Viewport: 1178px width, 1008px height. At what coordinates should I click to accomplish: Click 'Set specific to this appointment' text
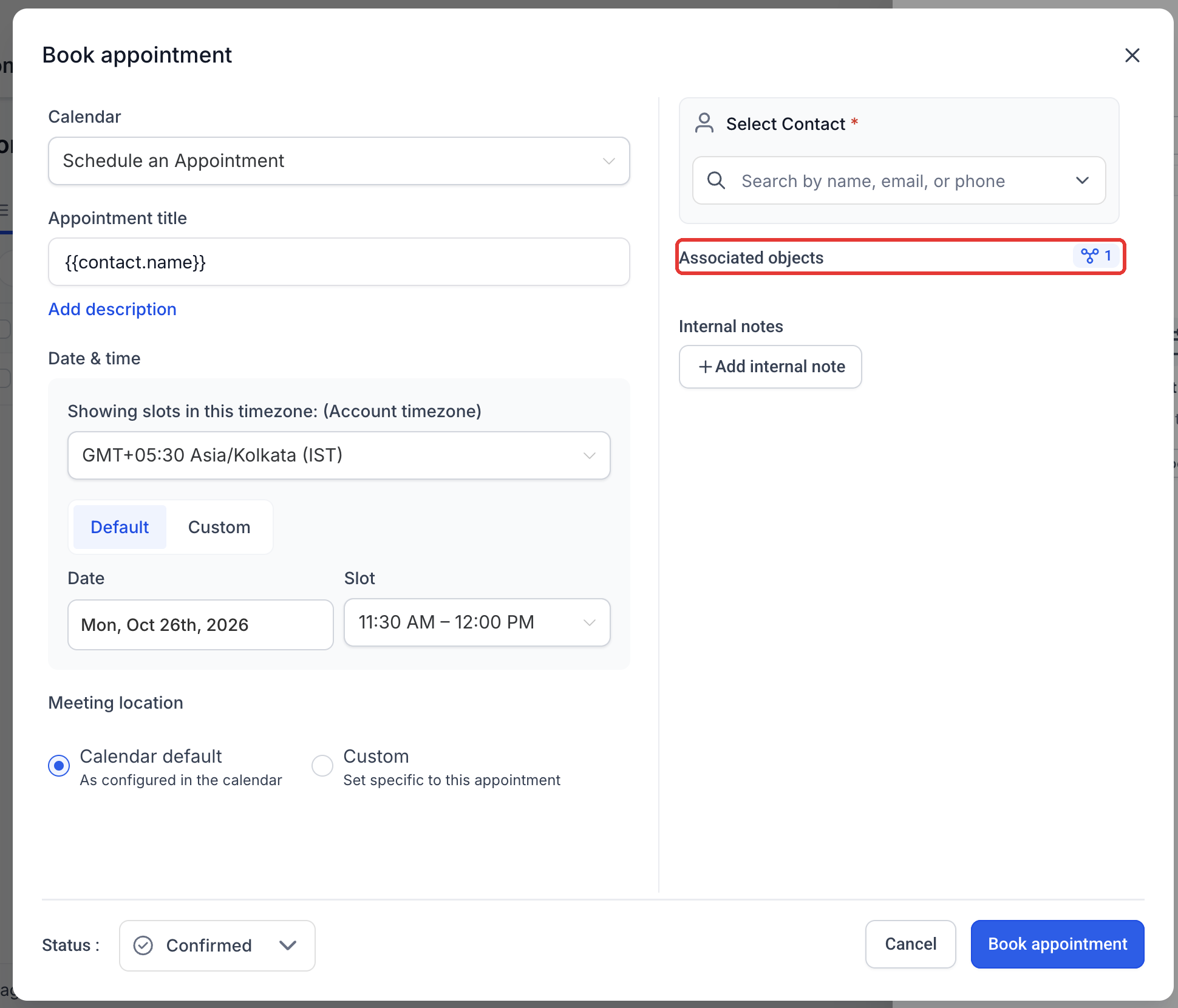pos(452,780)
